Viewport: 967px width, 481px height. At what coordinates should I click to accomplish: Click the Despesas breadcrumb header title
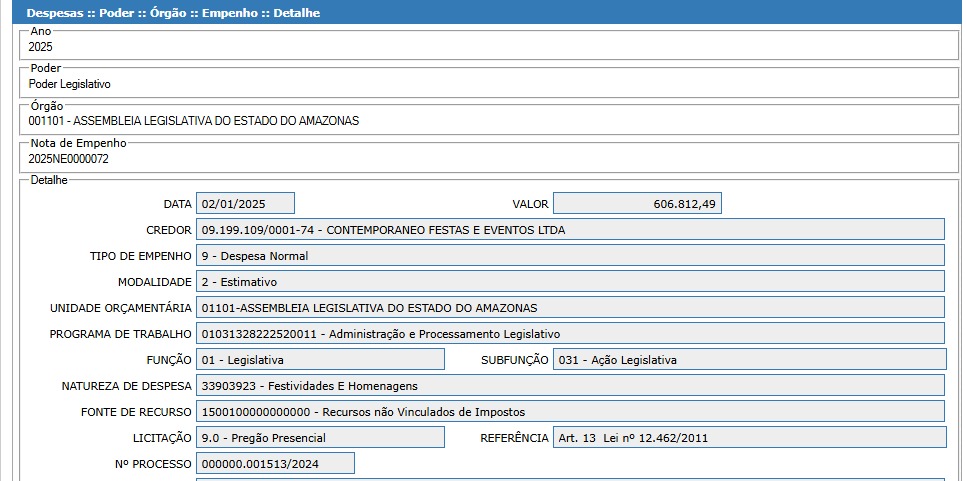tap(173, 14)
